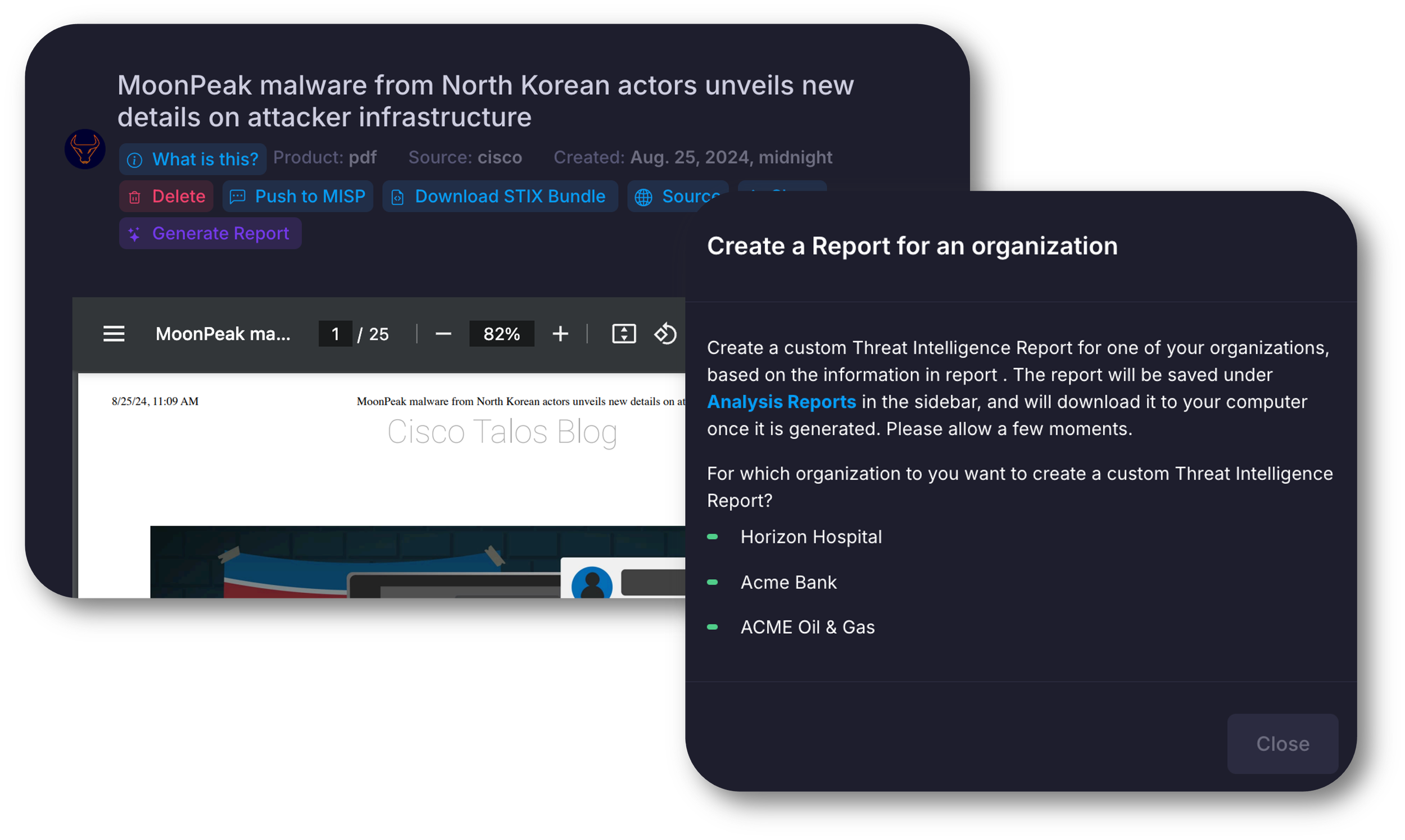Click the PDF page number field
Screen dimensions: 1405x840
tap(335, 334)
